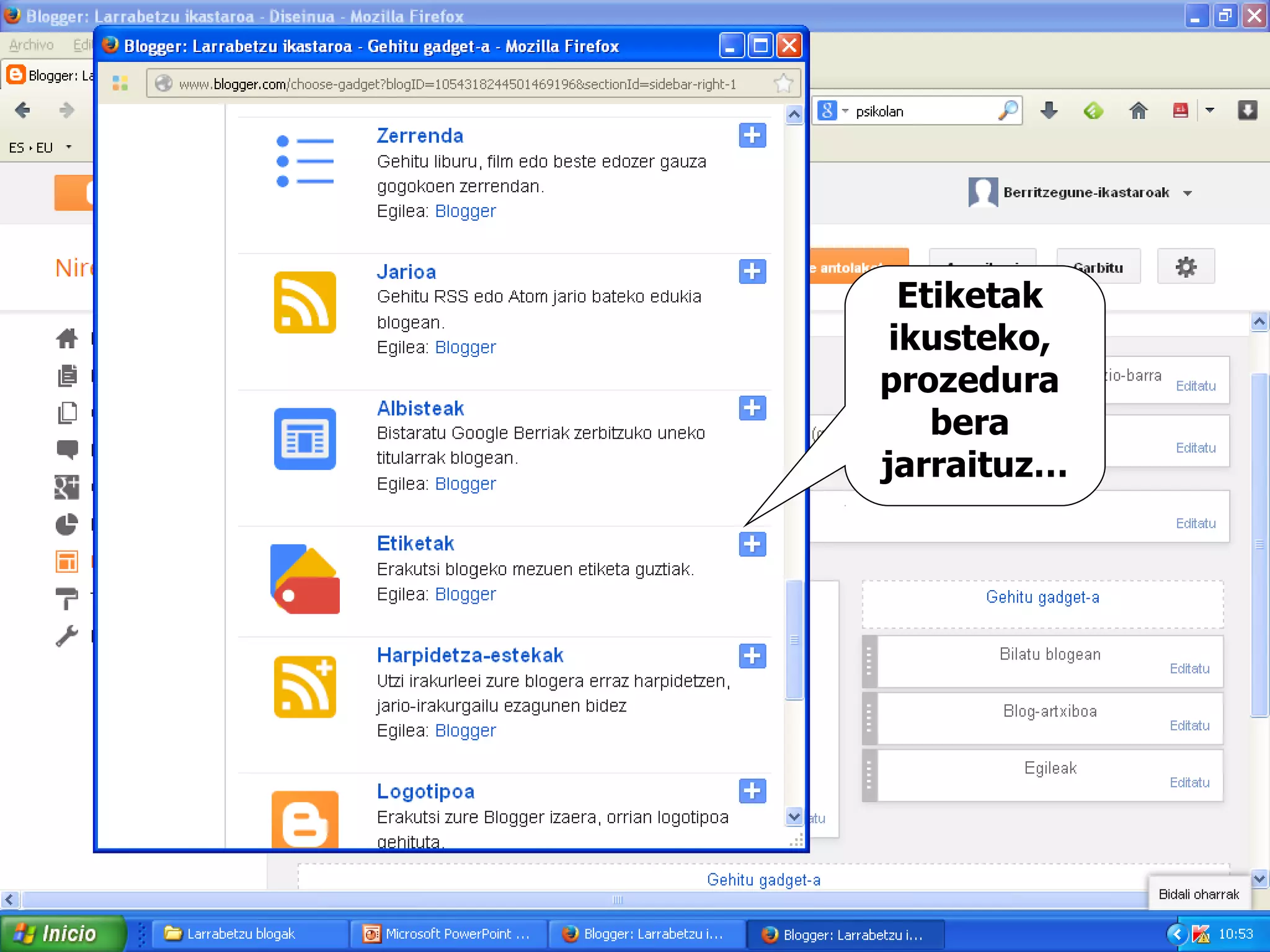Viewport: 1270px width, 952px height.
Task: Click the red toolbar extension icon
Action: [1181, 111]
